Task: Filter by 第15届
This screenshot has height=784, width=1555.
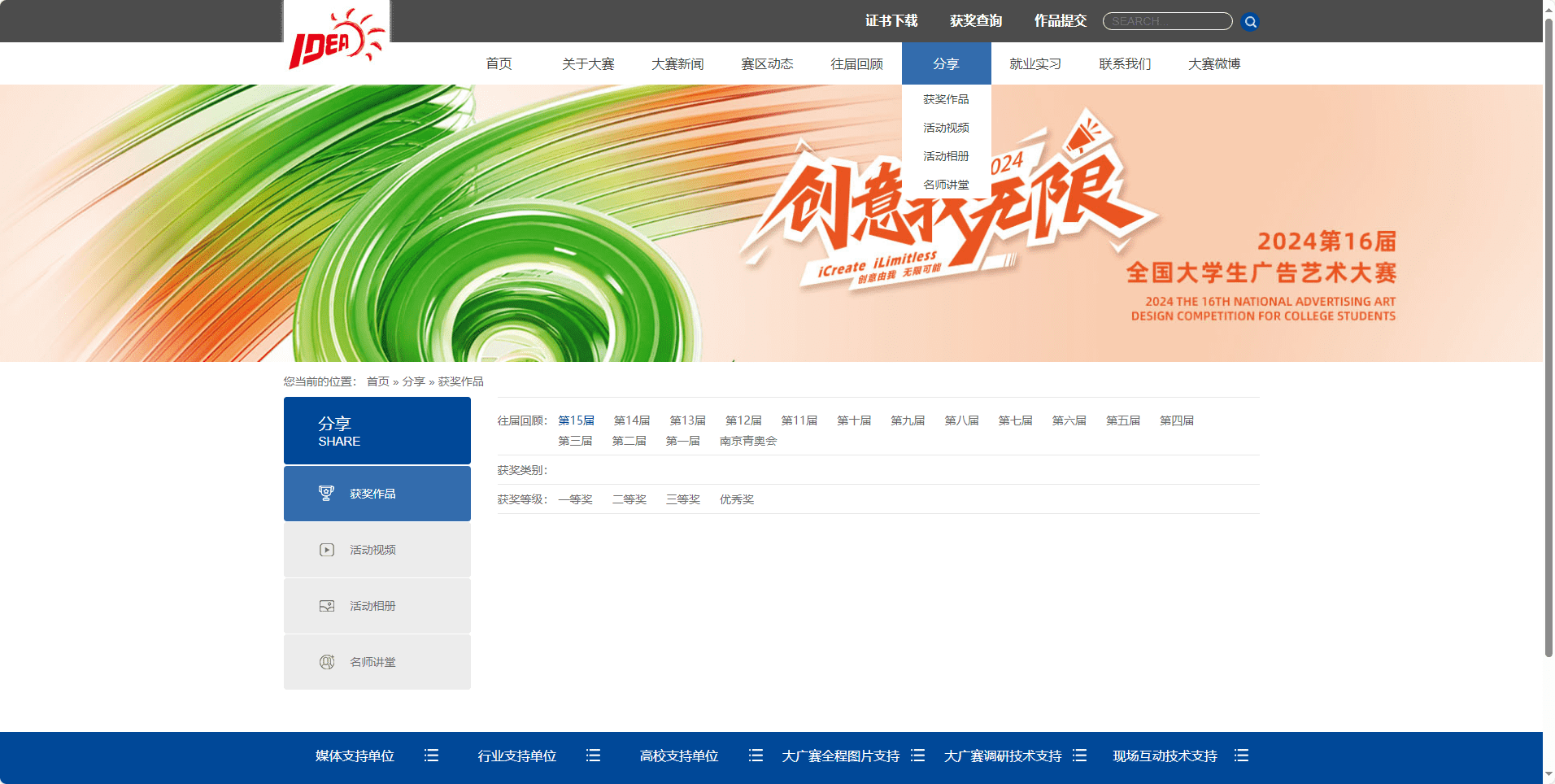Action: tap(577, 420)
